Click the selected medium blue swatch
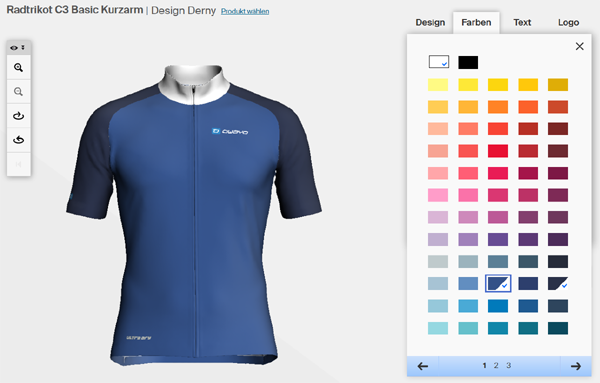600x383 pixels. 498,284
